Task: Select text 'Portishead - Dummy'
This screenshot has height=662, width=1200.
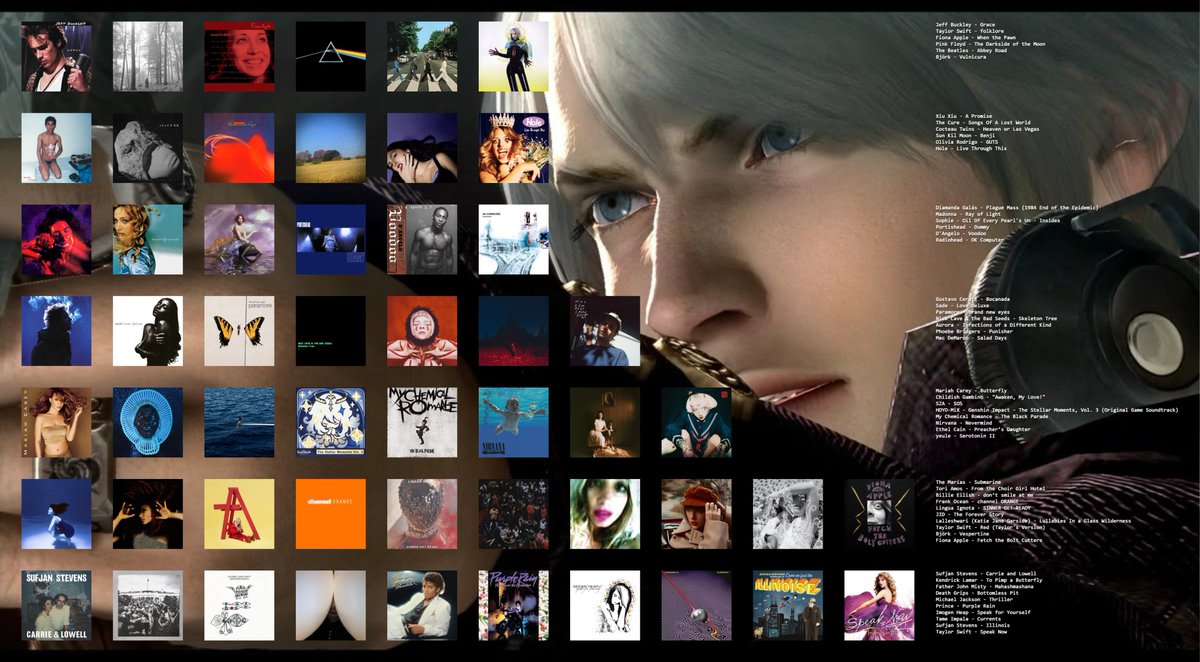Action: tap(962, 225)
